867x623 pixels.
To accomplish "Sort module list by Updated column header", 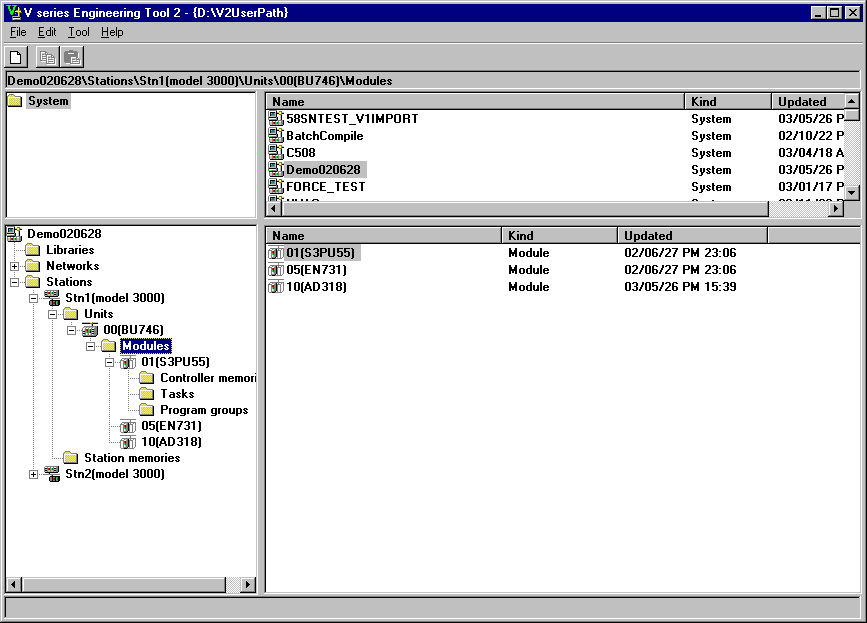I will click(x=691, y=236).
